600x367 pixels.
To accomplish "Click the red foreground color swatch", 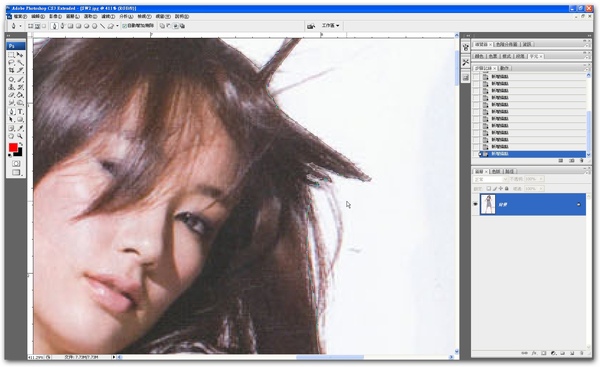I will point(13,147).
